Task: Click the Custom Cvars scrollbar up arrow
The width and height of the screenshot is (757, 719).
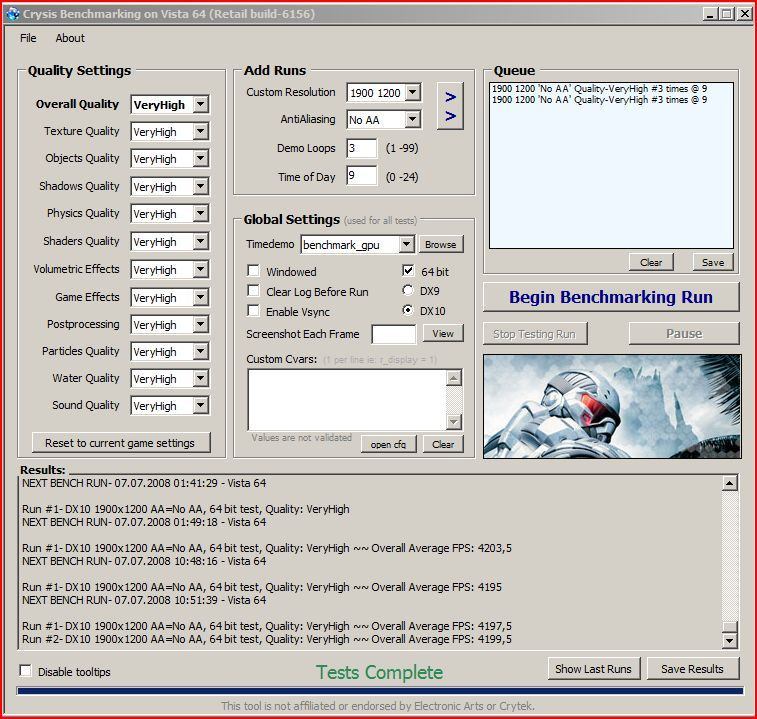Action: tap(453, 378)
